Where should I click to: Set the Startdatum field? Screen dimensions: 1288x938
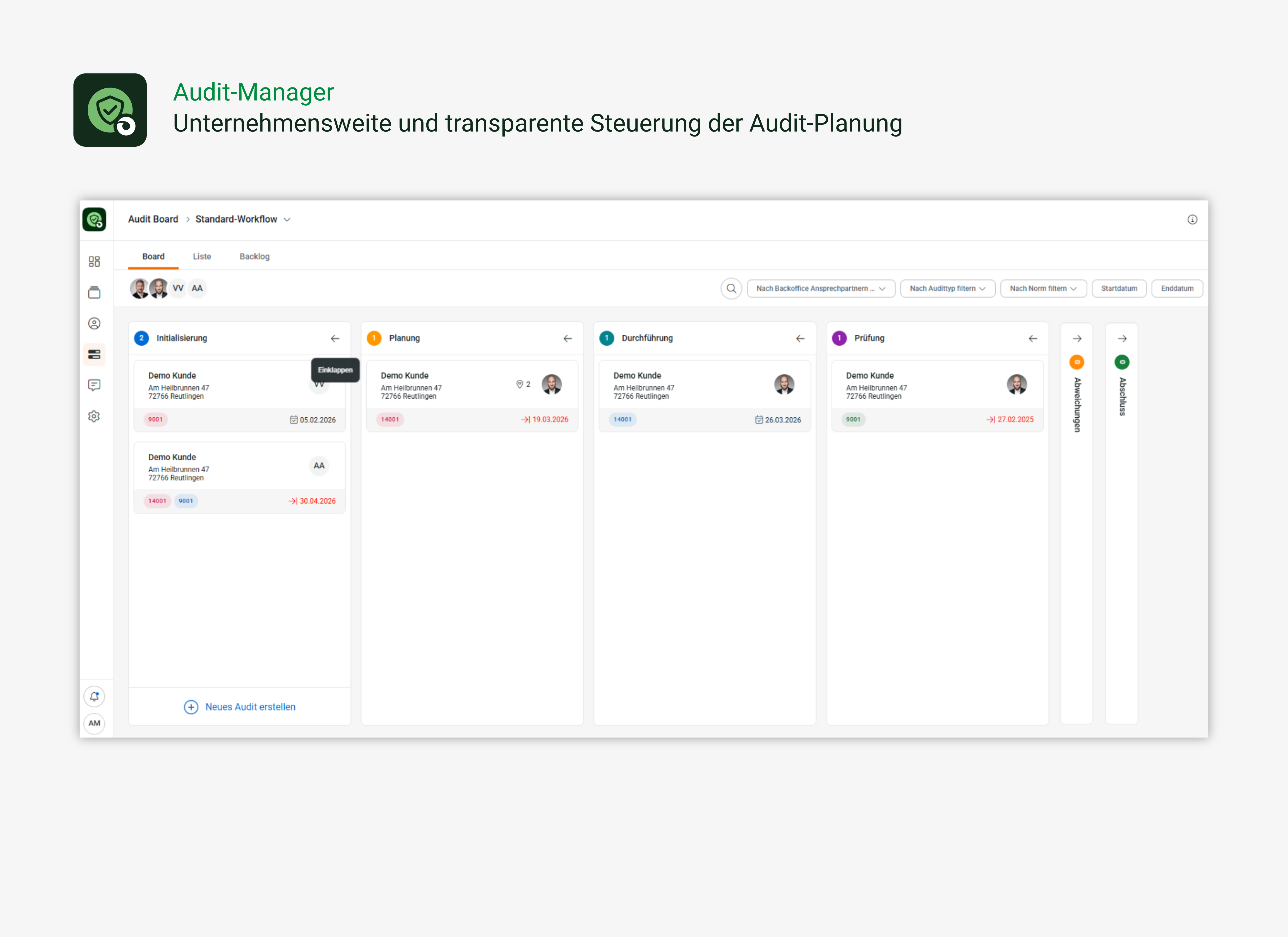coord(1119,288)
